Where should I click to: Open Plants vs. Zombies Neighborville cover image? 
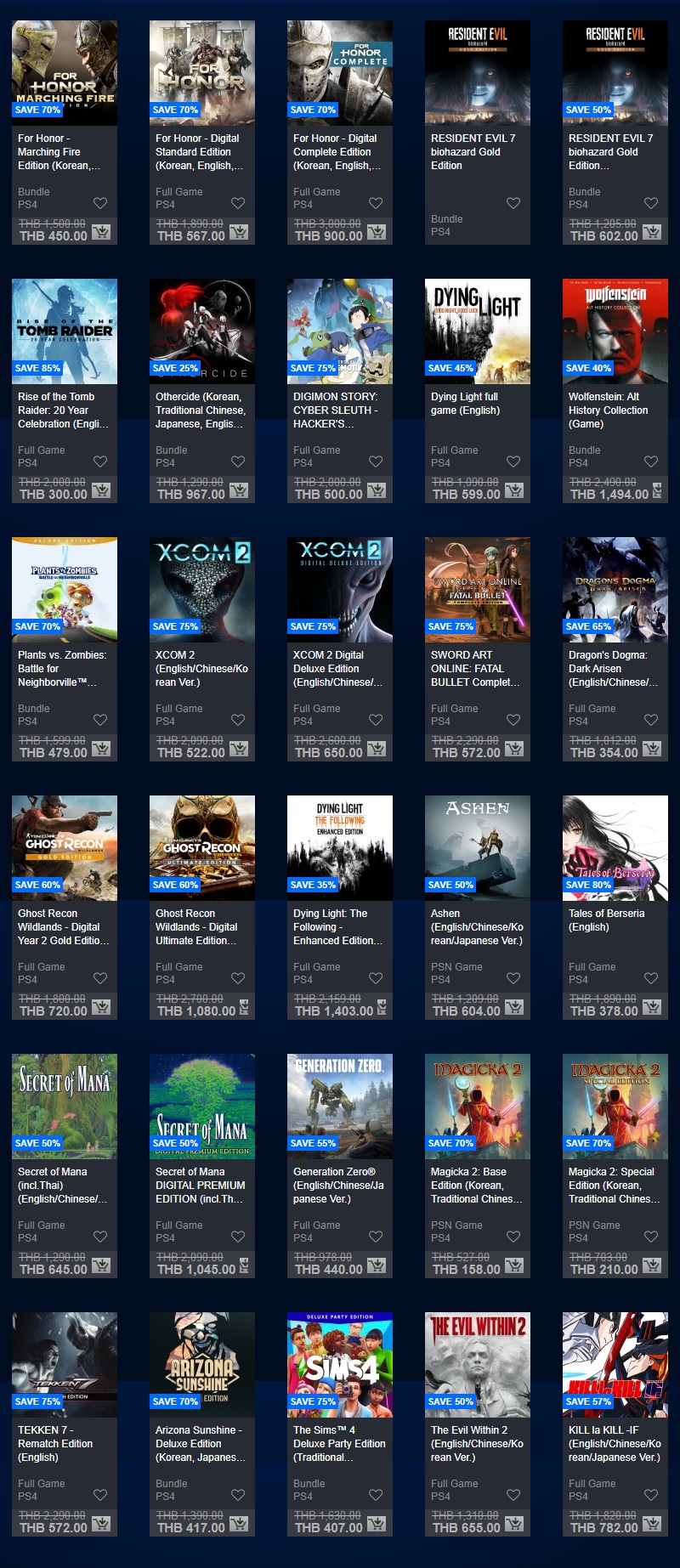(x=65, y=590)
